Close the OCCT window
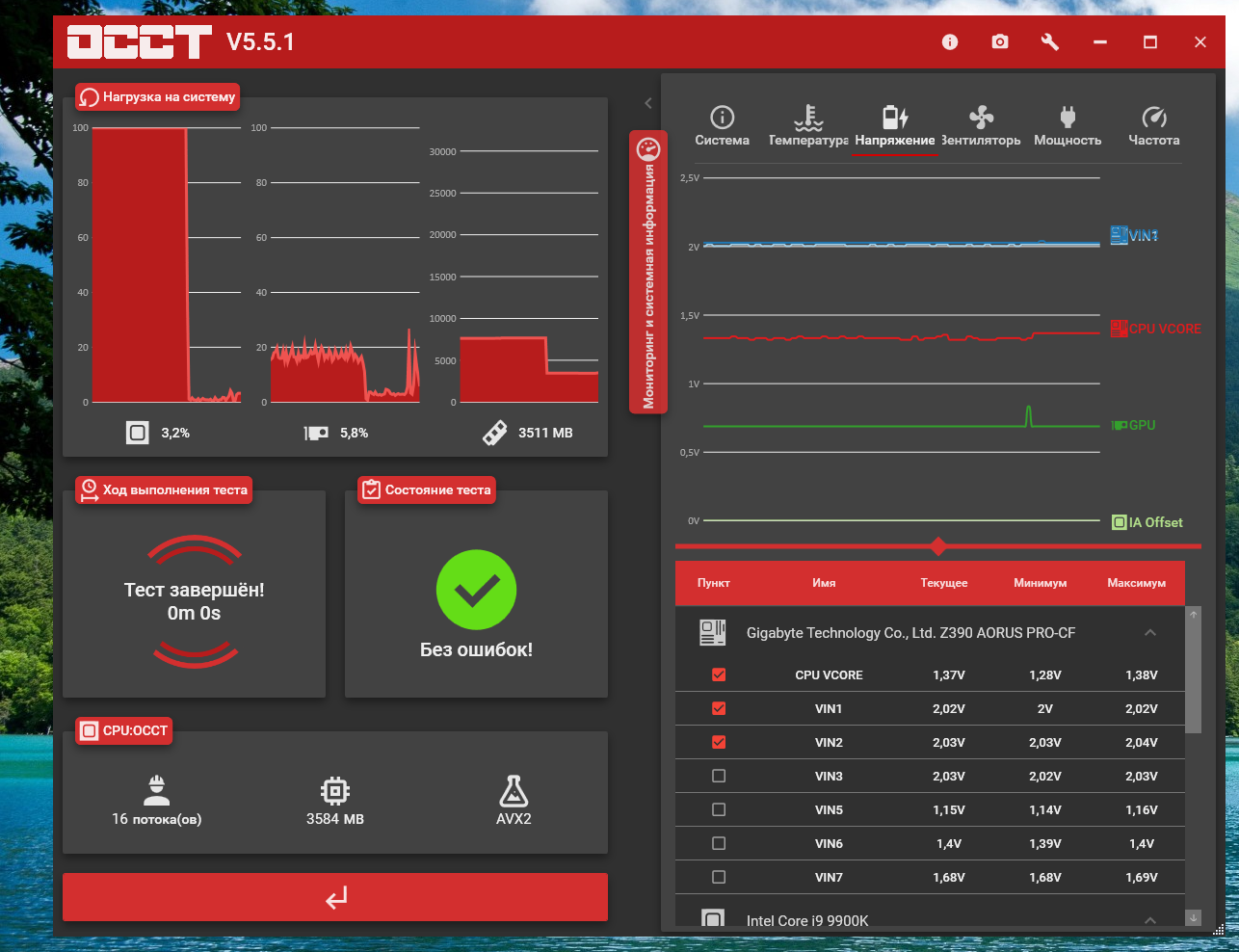This screenshot has width=1239, height=952. (1200, 42)
